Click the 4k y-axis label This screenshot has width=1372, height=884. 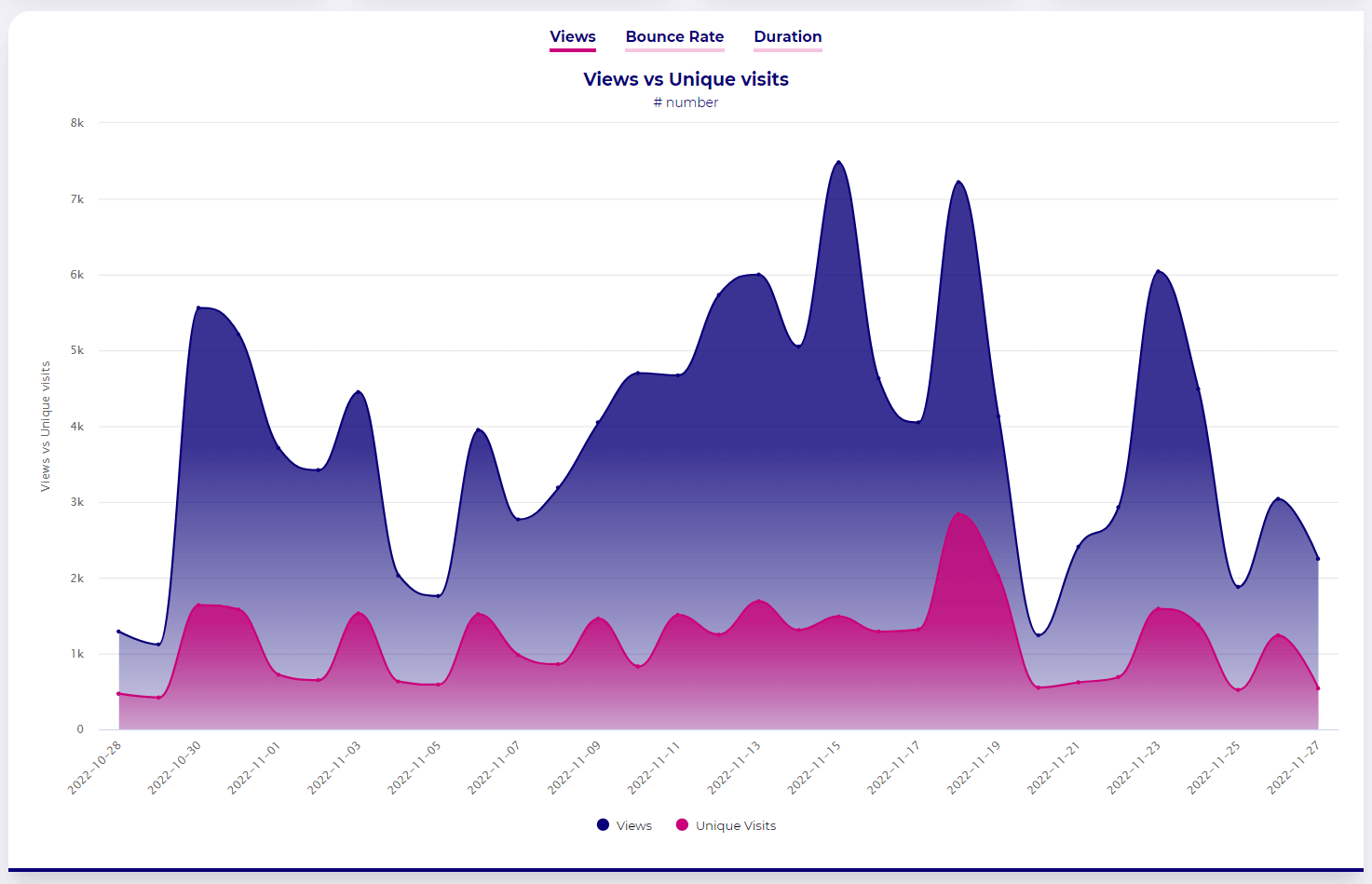coord(77,427)
